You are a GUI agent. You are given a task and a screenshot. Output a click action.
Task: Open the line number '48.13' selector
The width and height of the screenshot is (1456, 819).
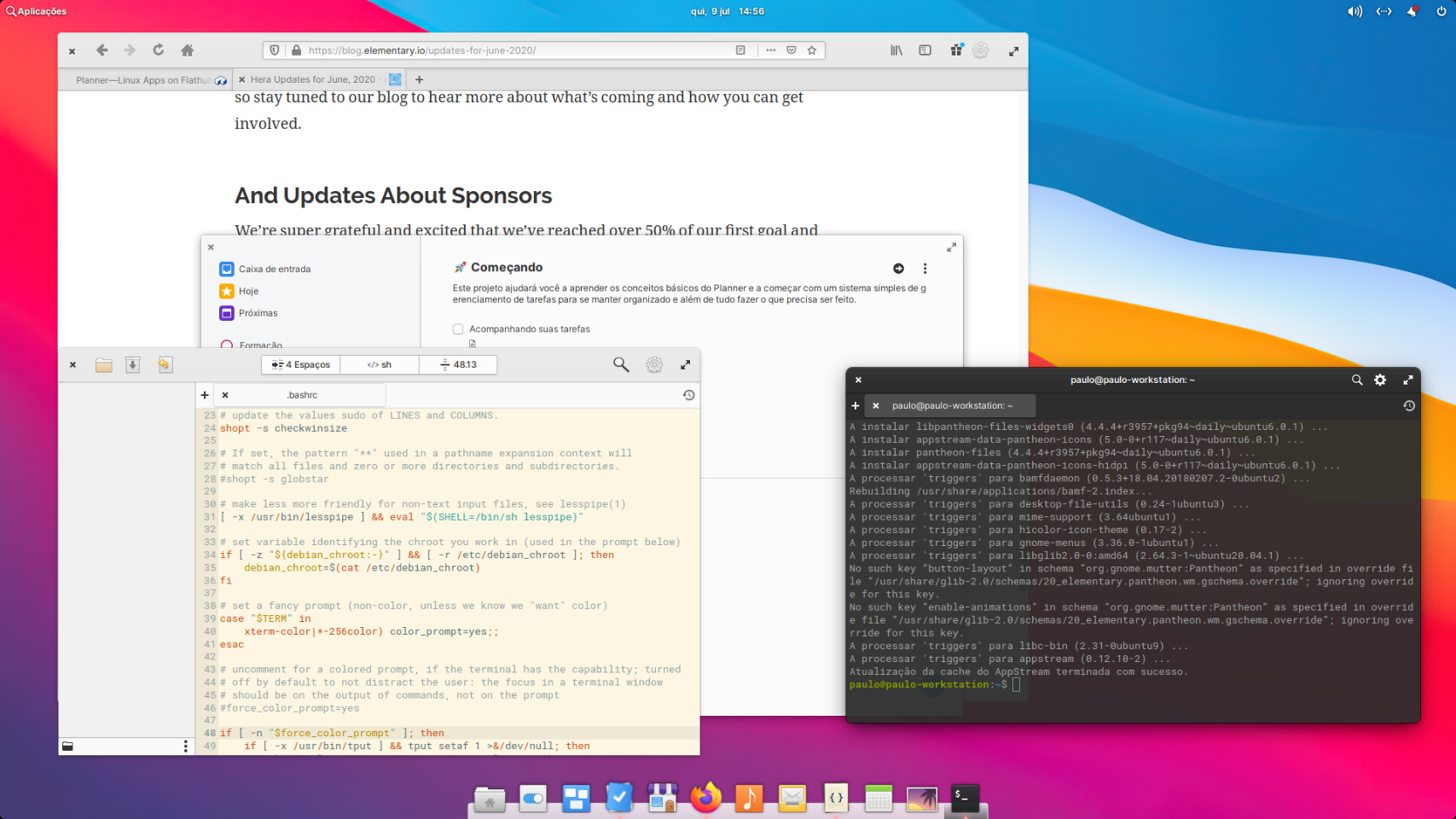pyautogui.click(x=458, y=365)
